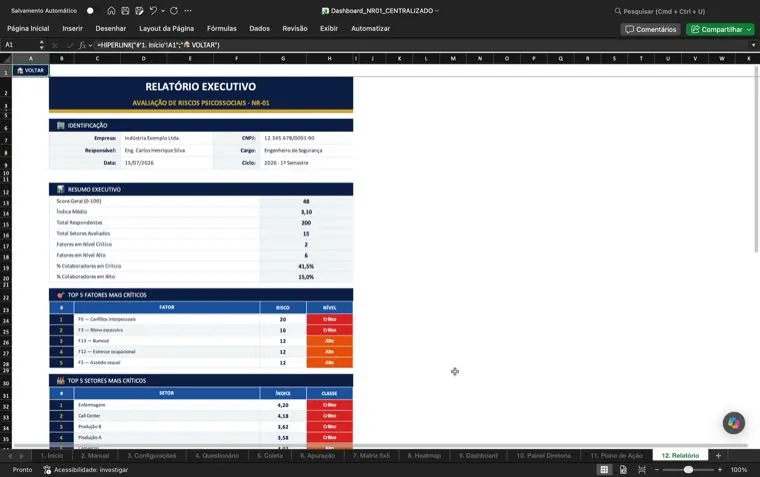Select the column G header
760x477 pixels.
coord(283,59)
